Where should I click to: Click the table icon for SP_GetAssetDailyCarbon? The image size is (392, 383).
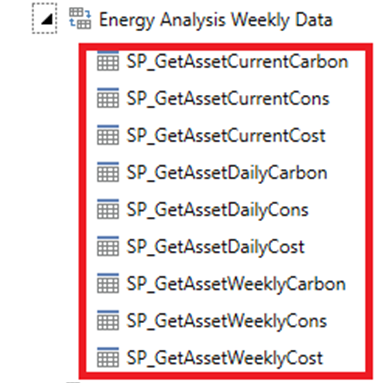[108, 172]
